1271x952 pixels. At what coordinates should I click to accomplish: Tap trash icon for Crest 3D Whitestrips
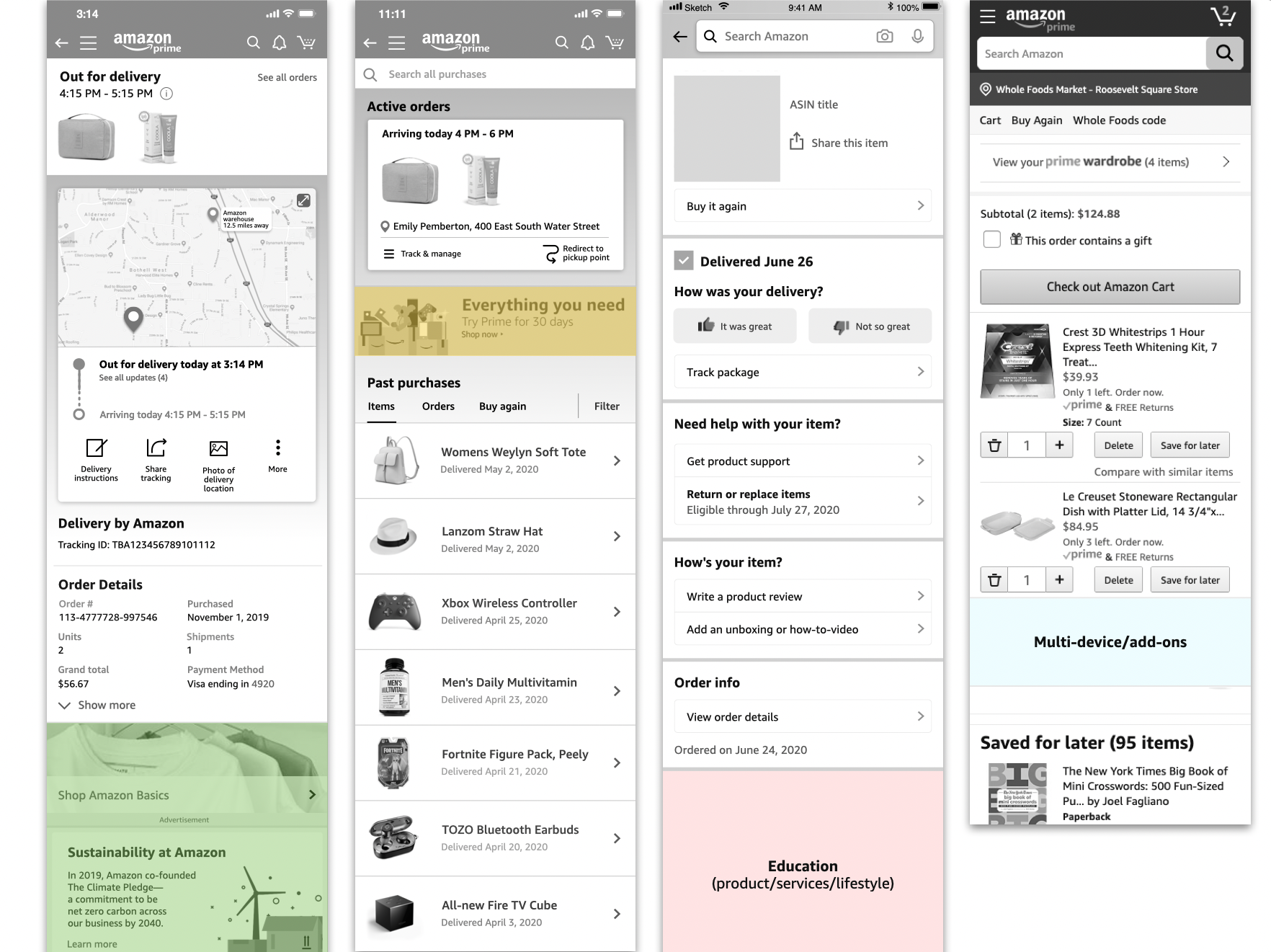(994, 445)
